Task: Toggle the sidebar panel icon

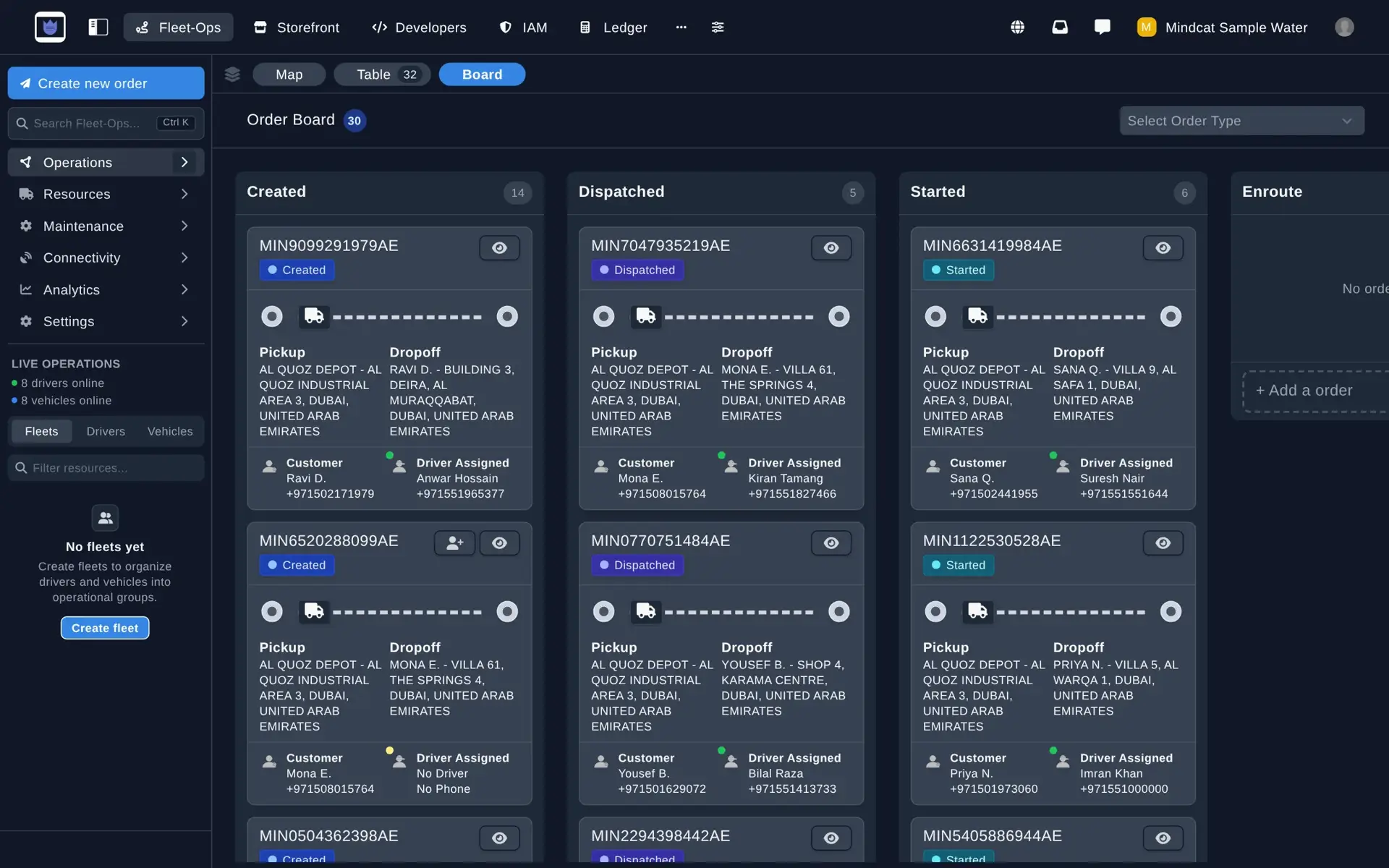Action: (98, 27)
